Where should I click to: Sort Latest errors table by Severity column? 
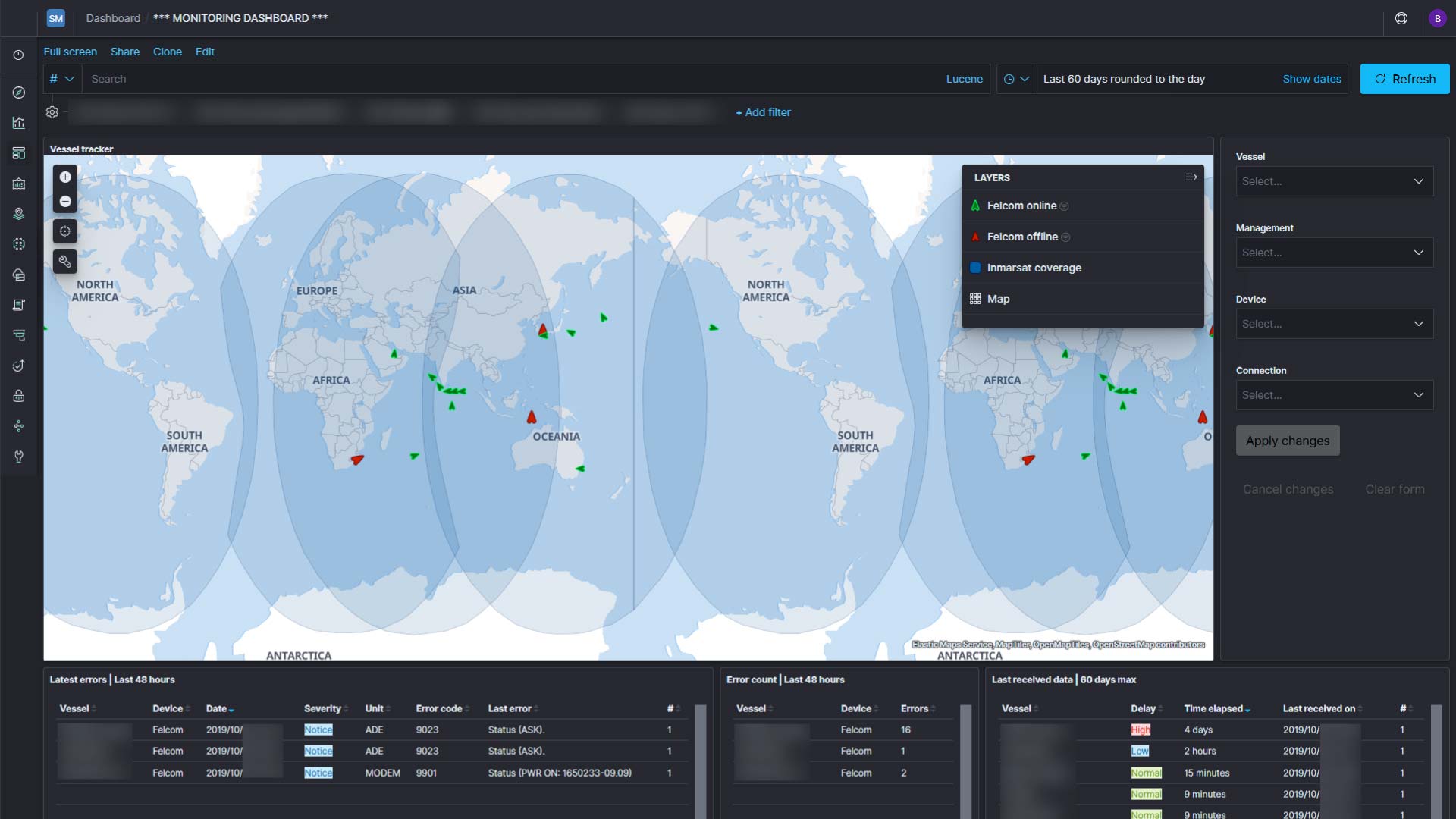(x=326, y=708)
